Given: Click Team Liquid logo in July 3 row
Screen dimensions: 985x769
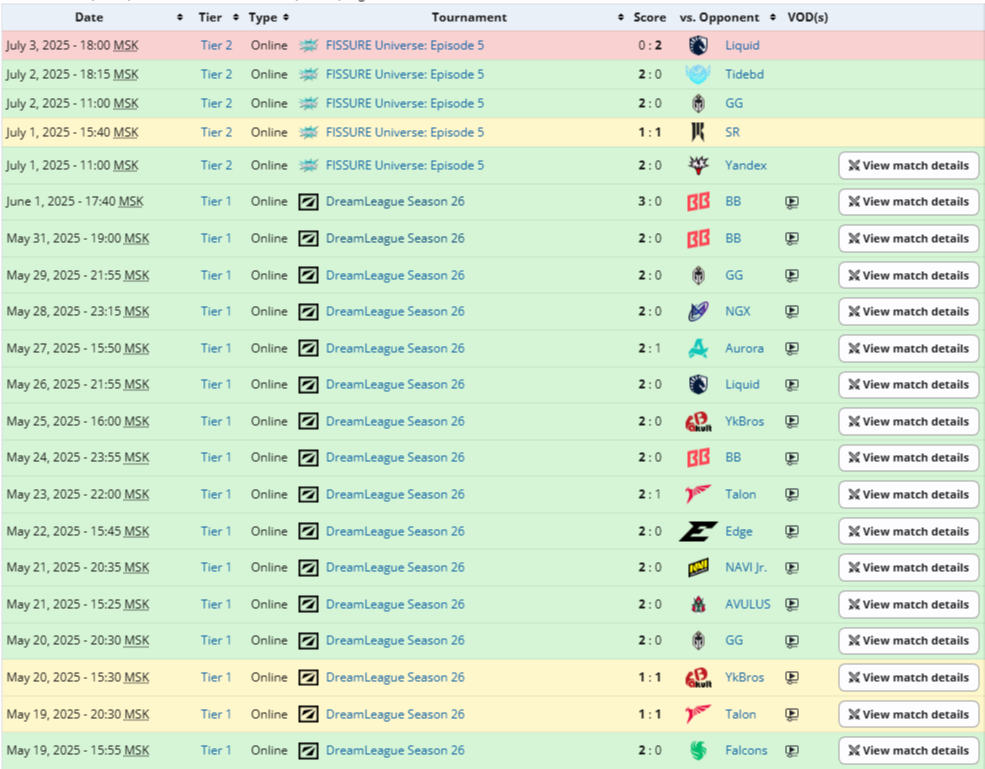Looking at the screenshot, I should (x=698, y=45).
